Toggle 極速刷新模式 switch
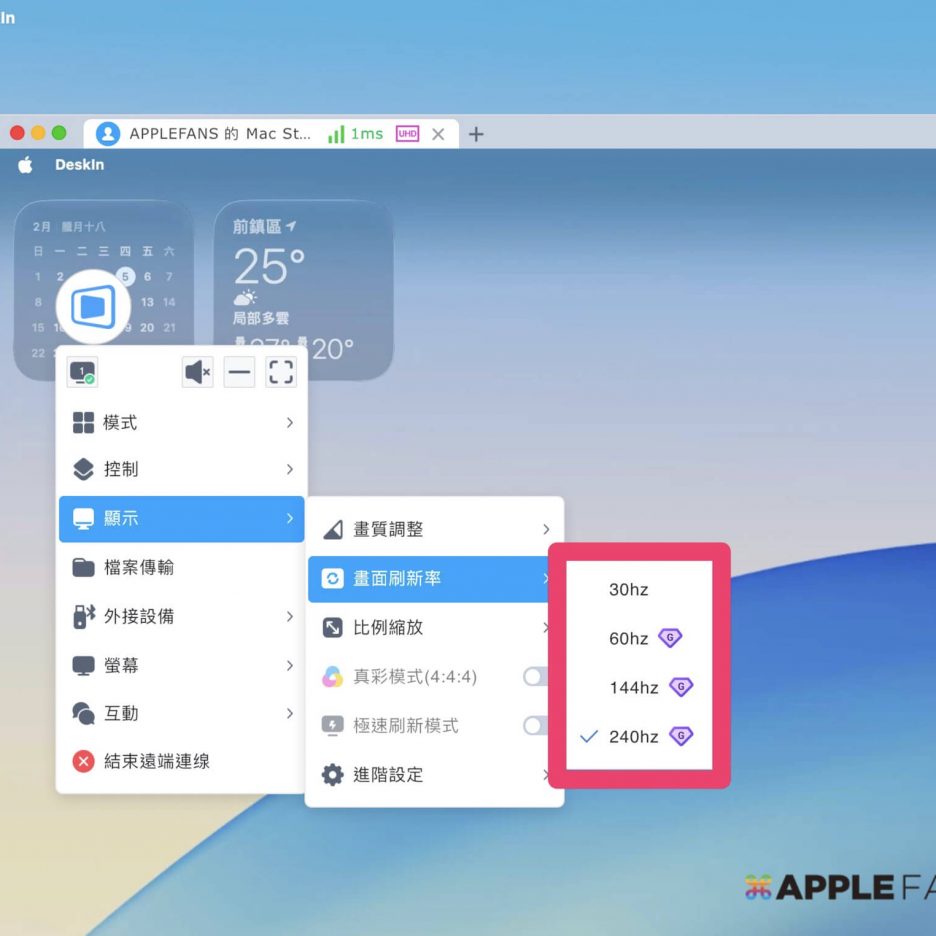Image resolution: width=936 pixels, height=936 pixels. tap(536, 726)
